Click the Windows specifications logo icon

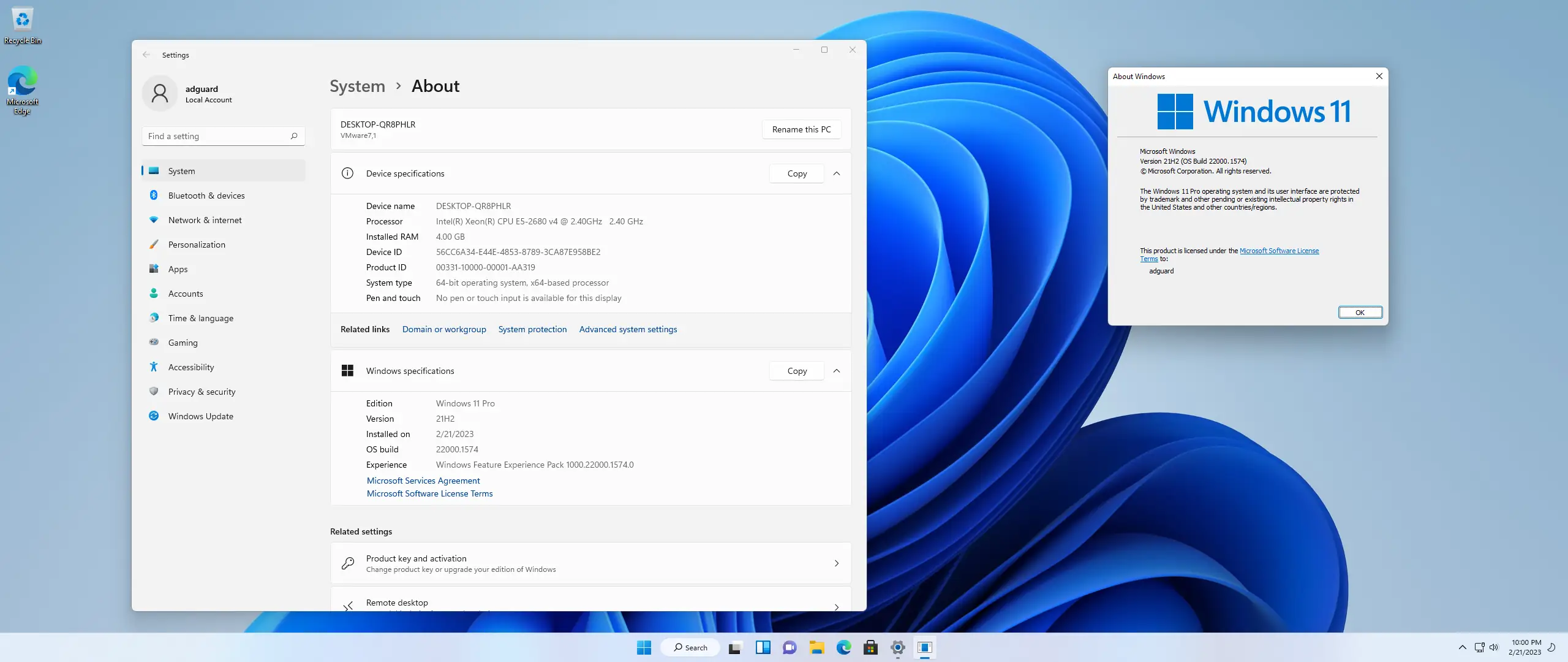pos(347,371)
